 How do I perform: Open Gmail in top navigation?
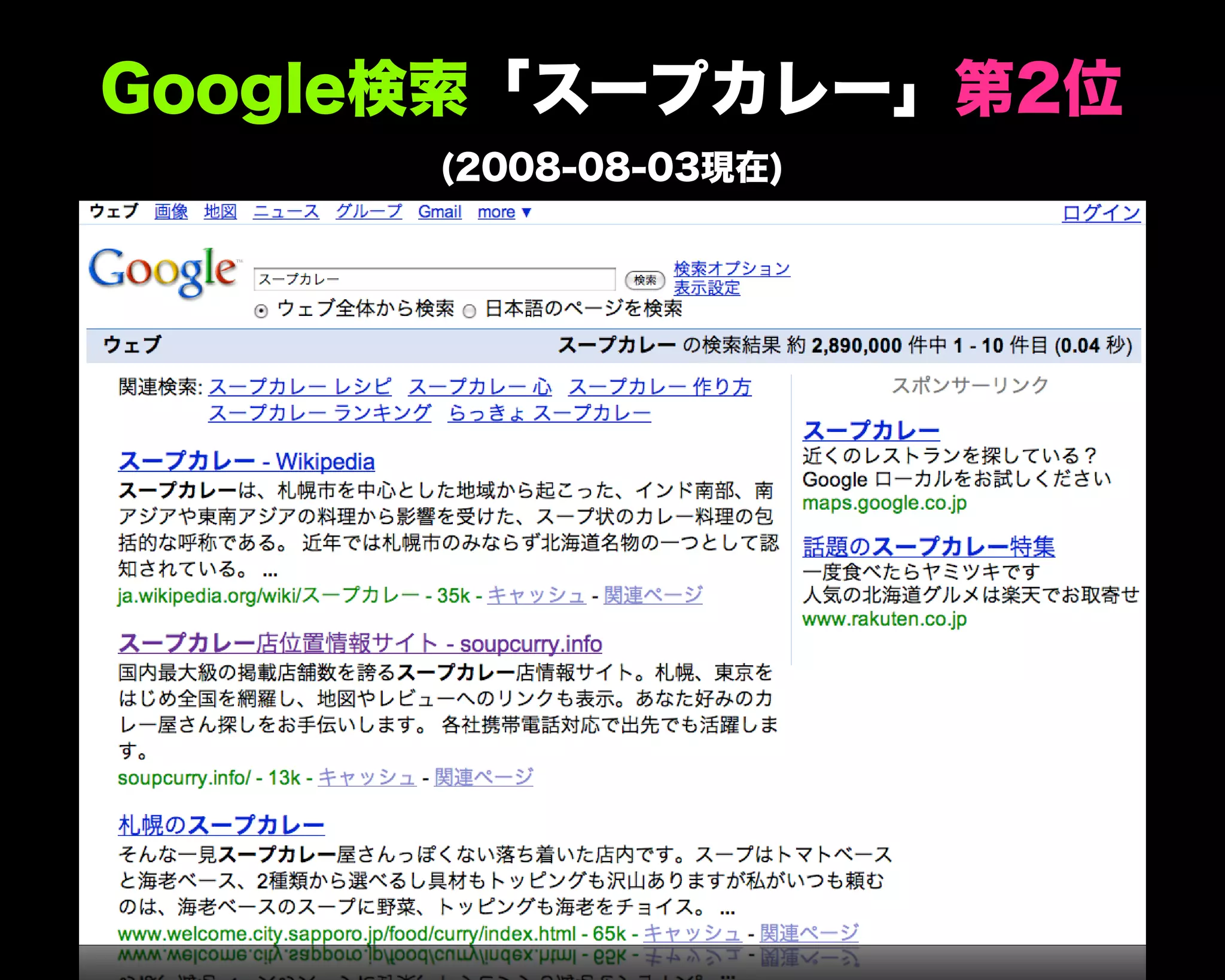tap(440, 212)
